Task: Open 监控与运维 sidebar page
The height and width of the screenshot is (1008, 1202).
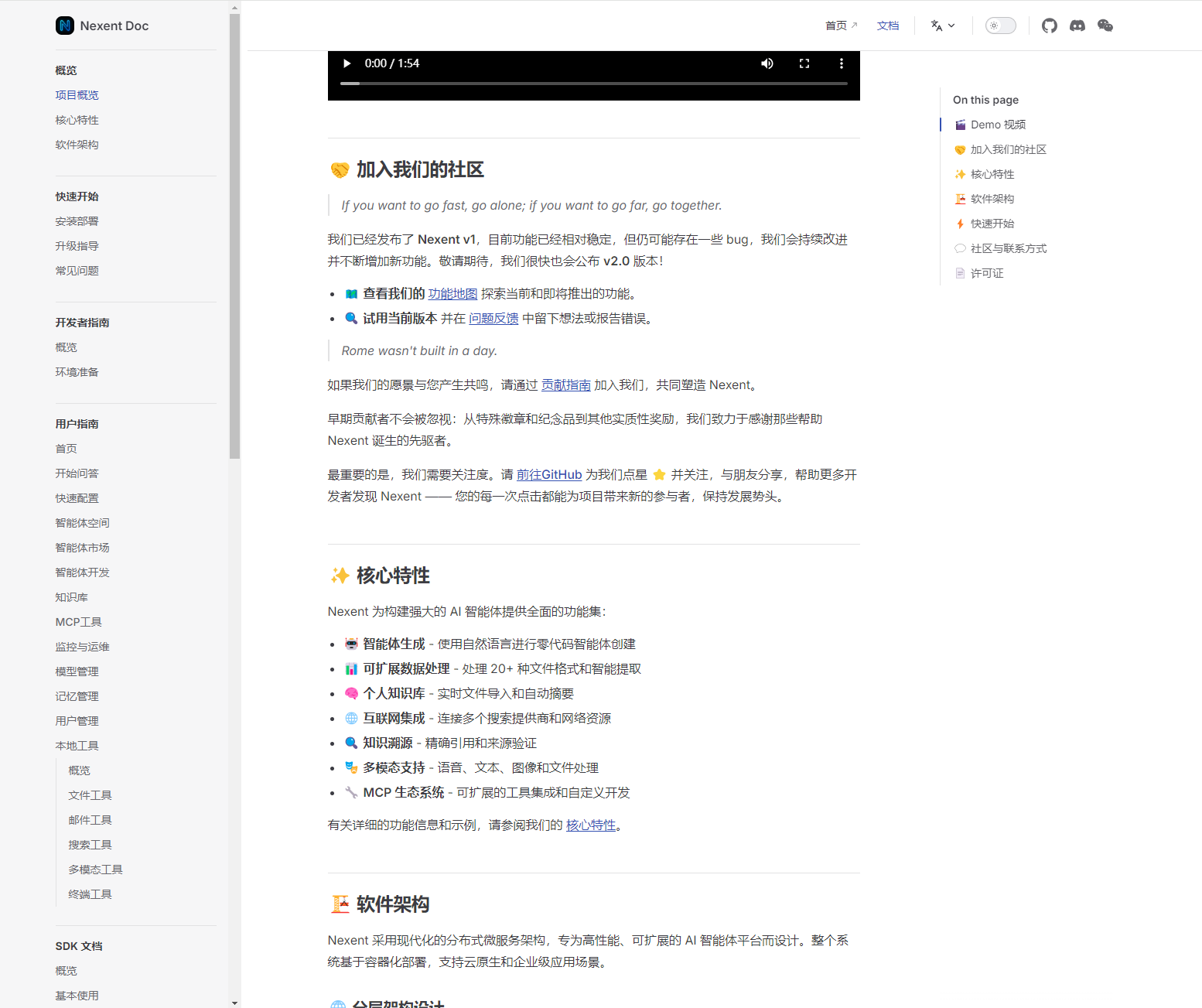Action: (x=83, y=647)
